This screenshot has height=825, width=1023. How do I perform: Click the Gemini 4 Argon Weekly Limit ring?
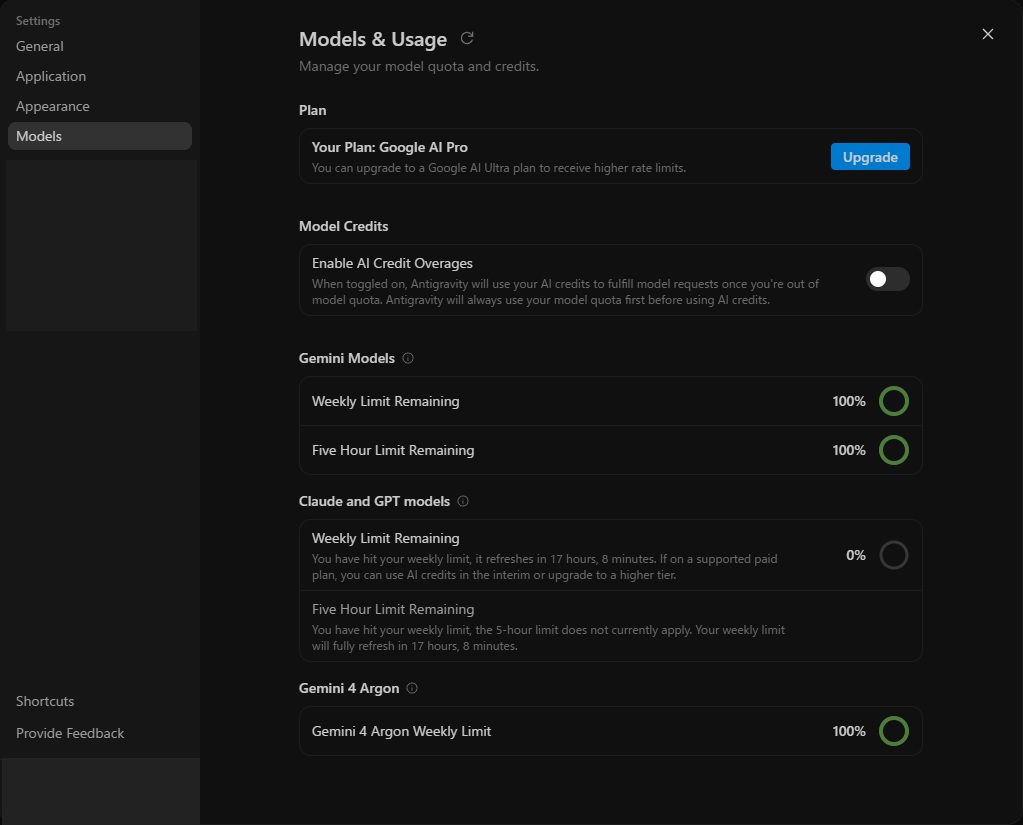[x=894, y=731]
